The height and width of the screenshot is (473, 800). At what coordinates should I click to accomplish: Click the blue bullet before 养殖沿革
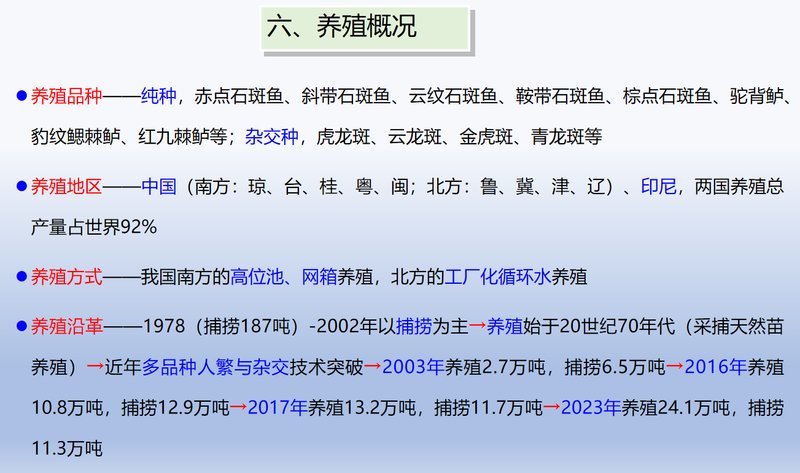(x=19, y=326)
